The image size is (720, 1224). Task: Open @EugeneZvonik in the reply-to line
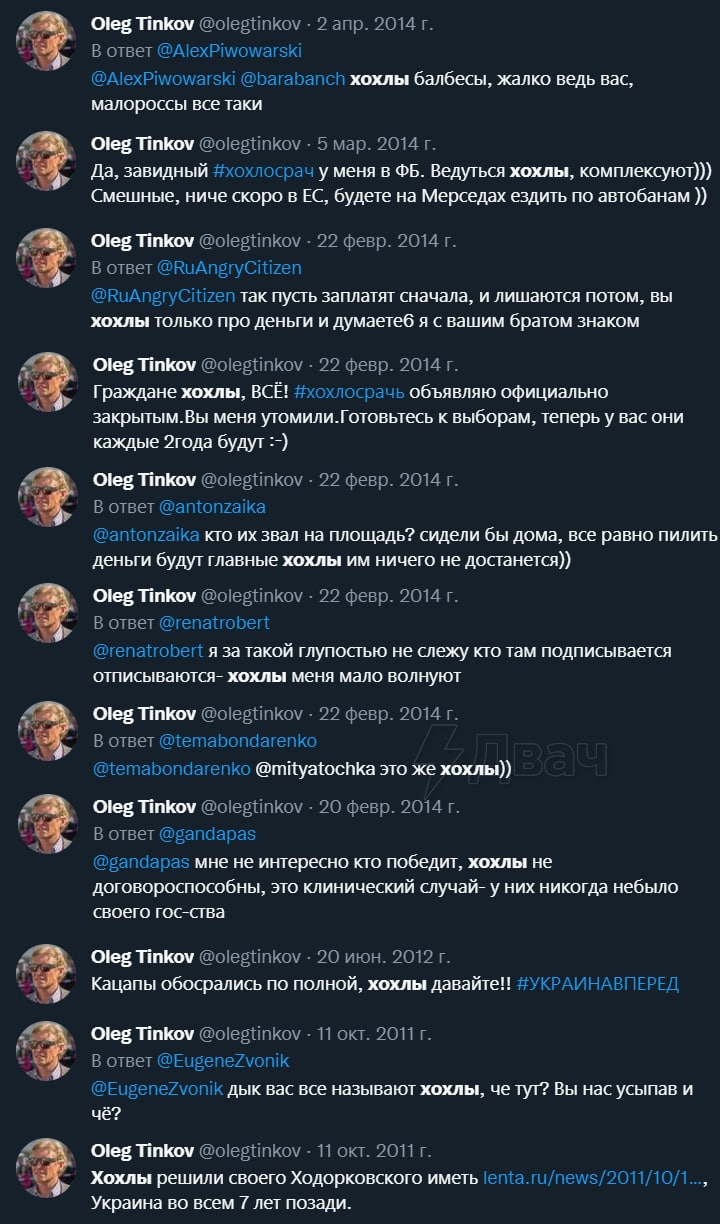point(223,1060)
